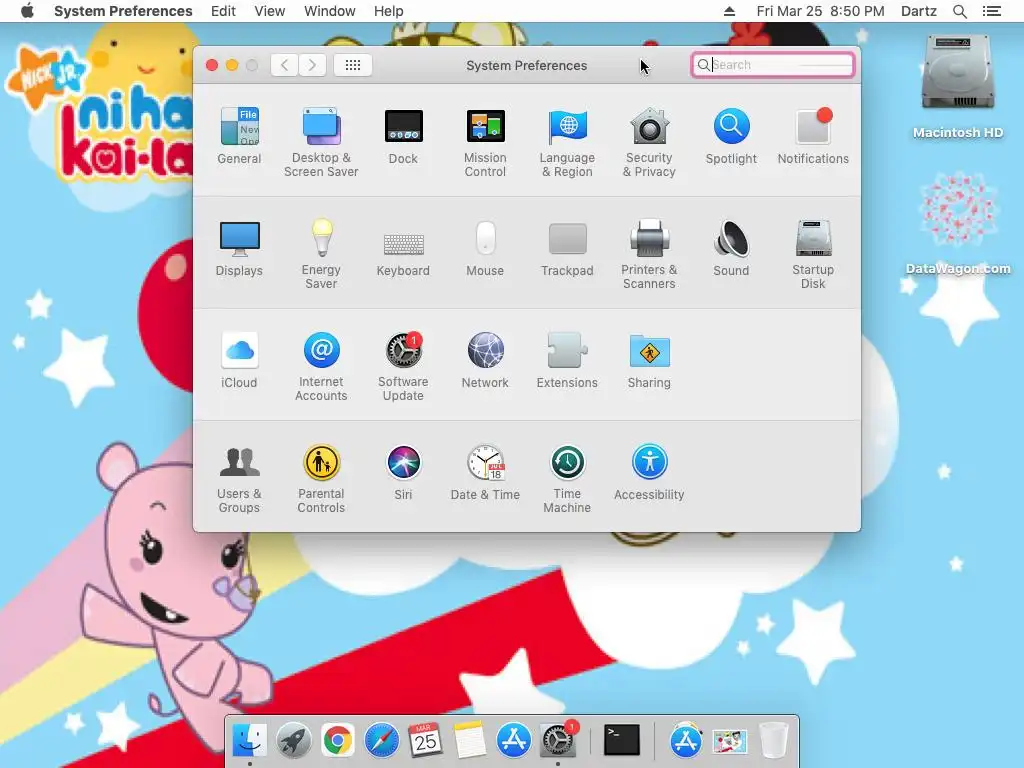Image resolution: width=1024 pixels, height=768 pixels.
Task: Open Dock preferences
Action: [403, 135]
